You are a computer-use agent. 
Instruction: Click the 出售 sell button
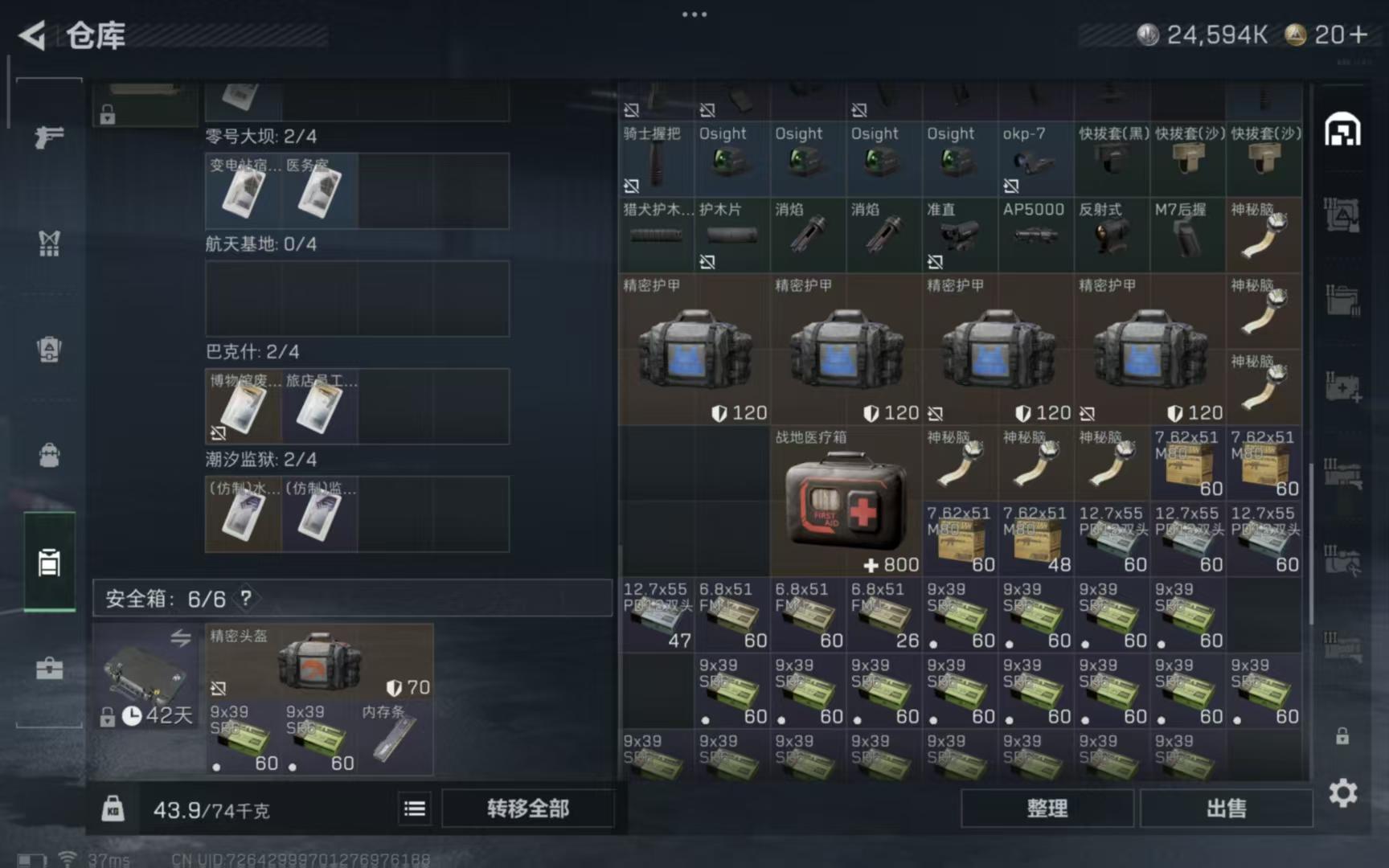(1227, 809)
